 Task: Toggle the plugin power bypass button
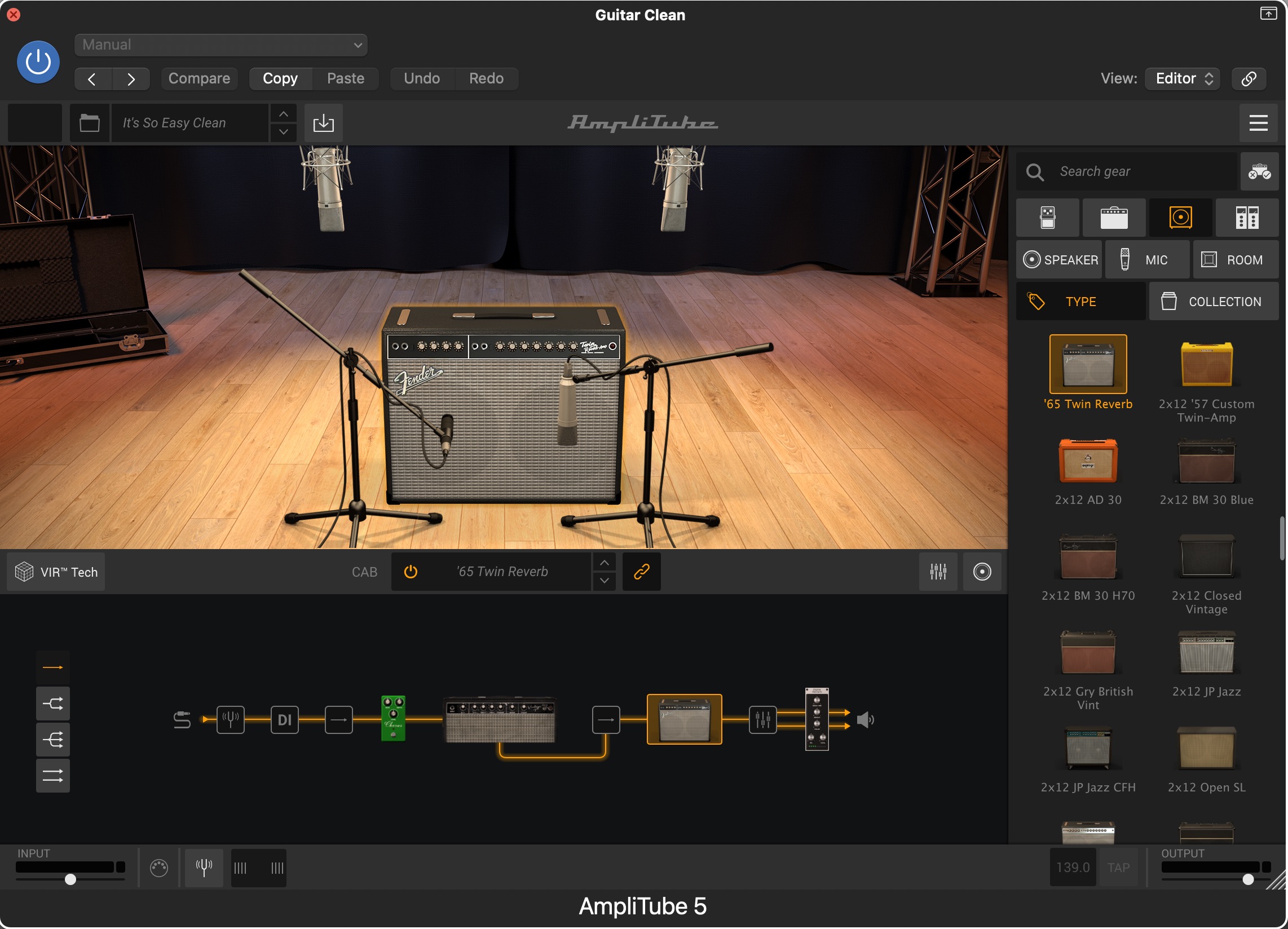point(38,62)
